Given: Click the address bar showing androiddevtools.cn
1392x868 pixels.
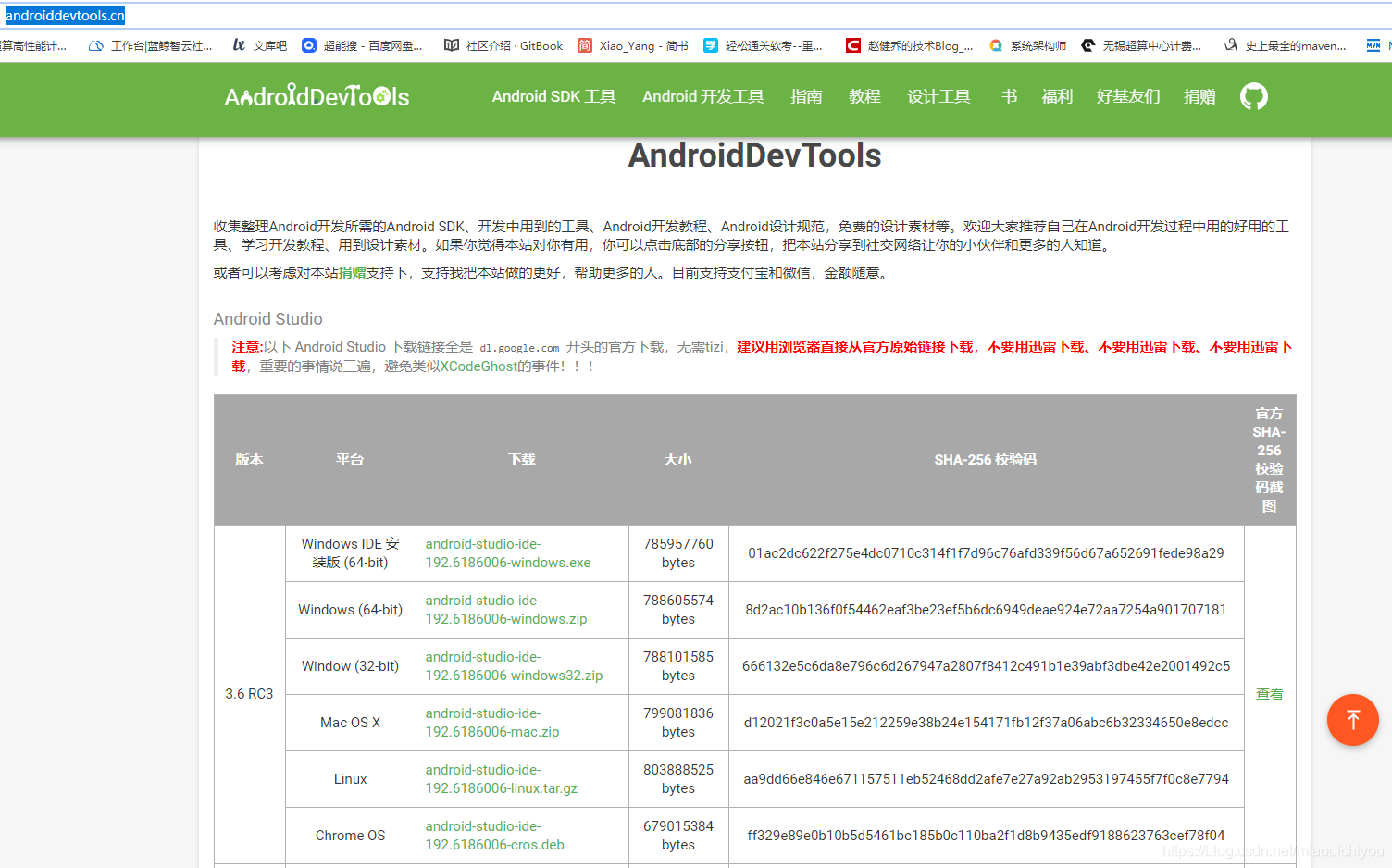Looking at the screenshot, I should pyautogui.click(x=65, y=16).
